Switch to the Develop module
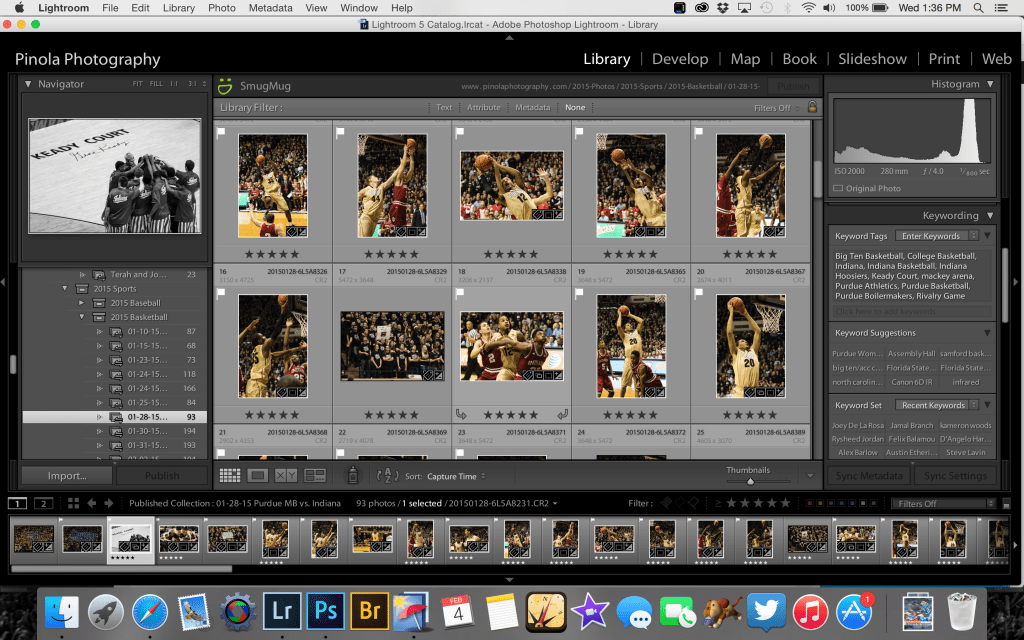This screenshot has height=640, width=1024. click(680, 59)
